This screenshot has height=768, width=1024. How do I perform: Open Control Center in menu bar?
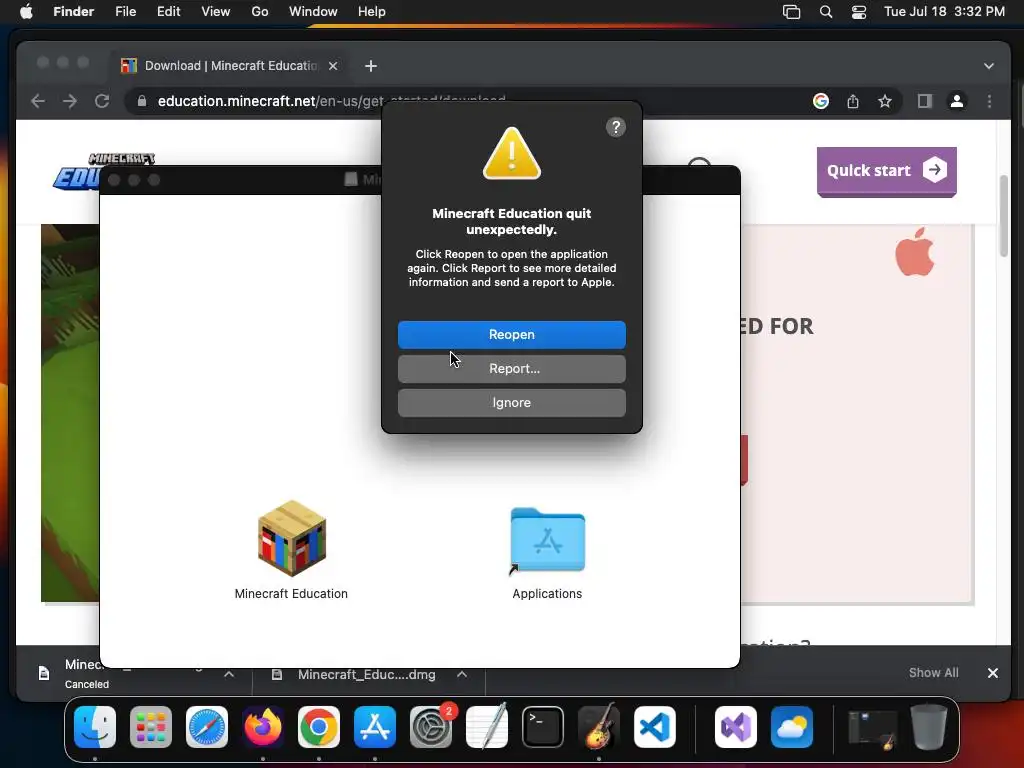(x=859, y=12)
